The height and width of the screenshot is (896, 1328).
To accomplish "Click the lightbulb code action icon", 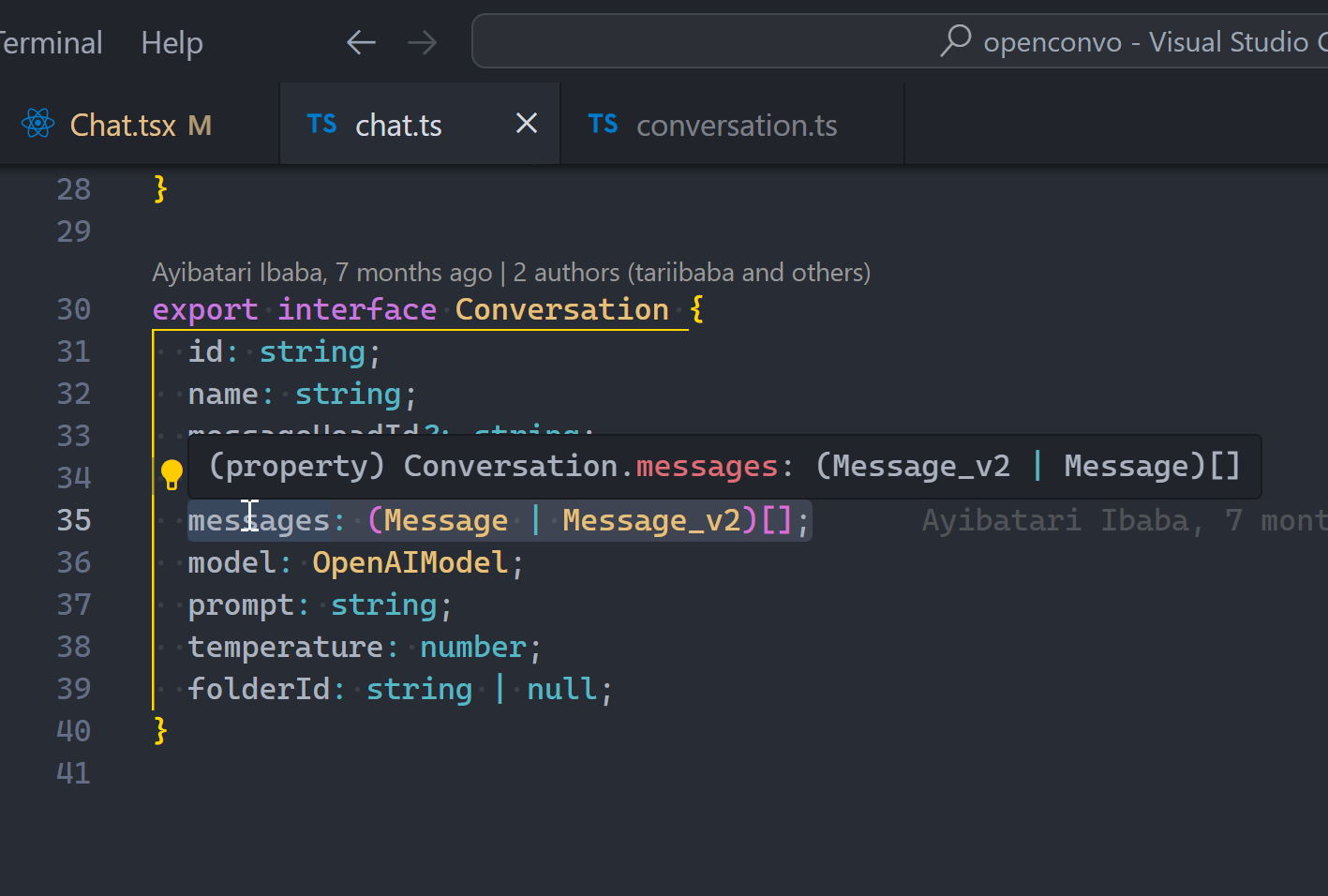I will click(x=172, y=475).
